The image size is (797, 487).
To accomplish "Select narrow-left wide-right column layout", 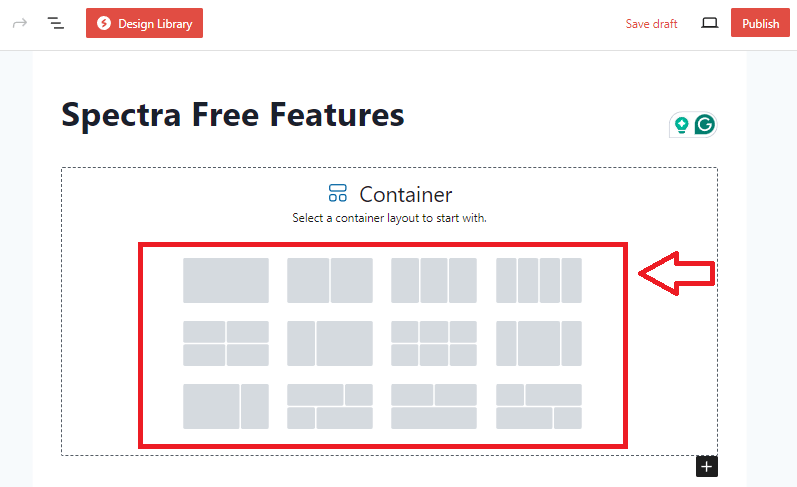I will pos(330,343).
